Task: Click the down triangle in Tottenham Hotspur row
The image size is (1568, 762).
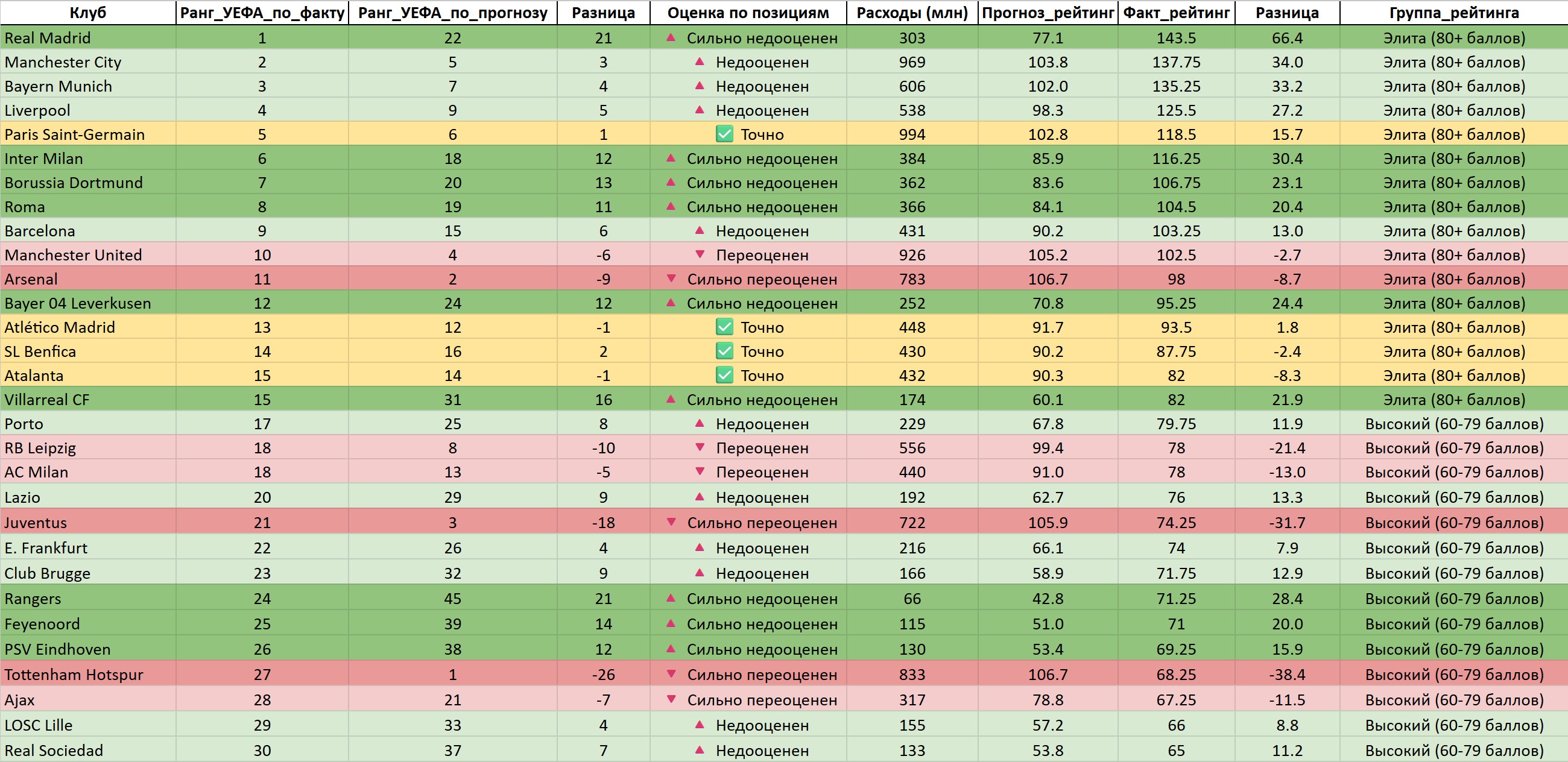Action: [x=671, y=675]
